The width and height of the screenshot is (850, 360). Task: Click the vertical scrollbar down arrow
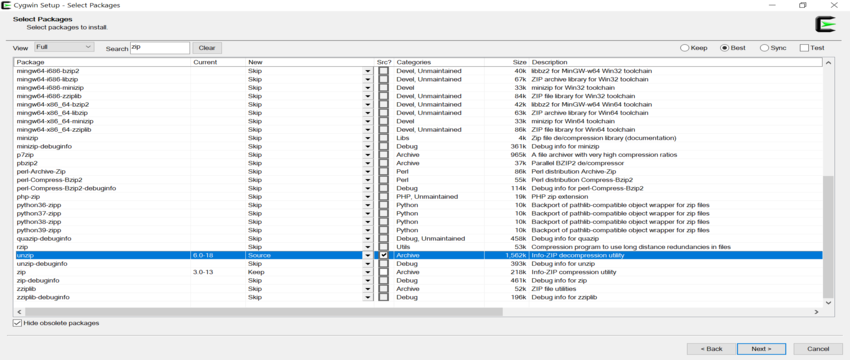(828, 302)
